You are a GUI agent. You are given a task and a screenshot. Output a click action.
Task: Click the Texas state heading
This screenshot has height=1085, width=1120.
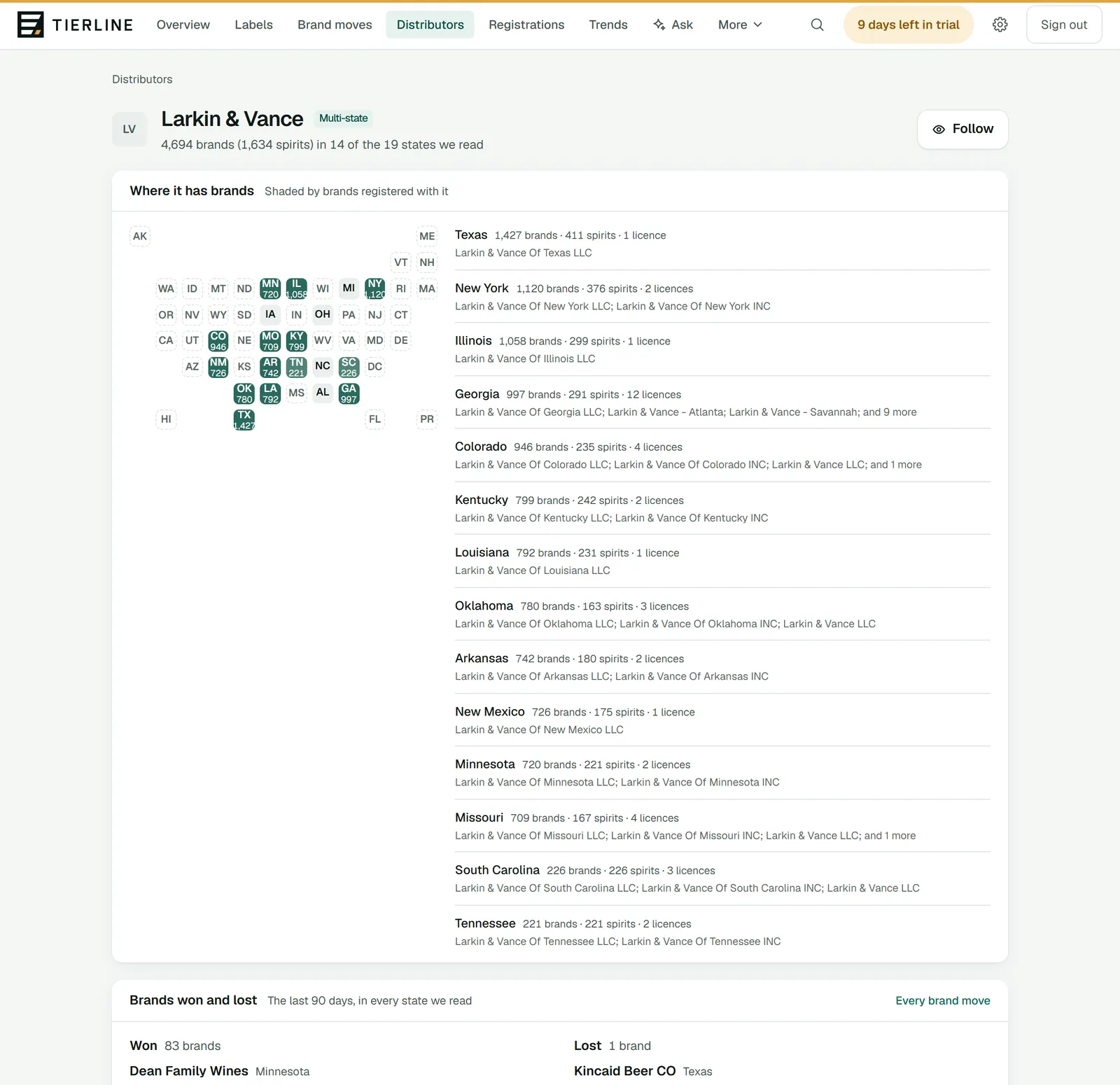pyautogui.click(x=471, y=235)
